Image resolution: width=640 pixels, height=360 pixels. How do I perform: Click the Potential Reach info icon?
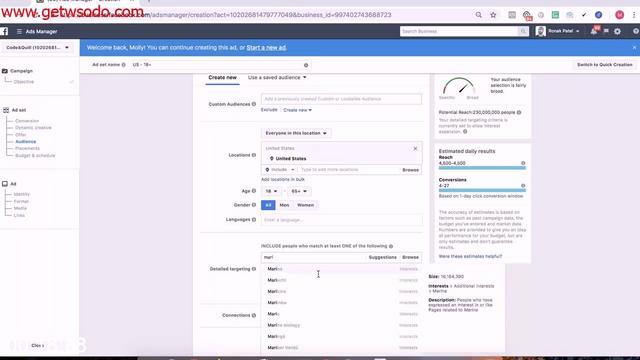click(519, 112)
